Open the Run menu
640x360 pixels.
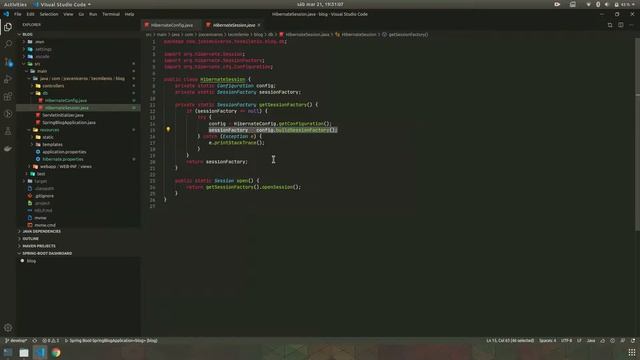pos(93,14)
